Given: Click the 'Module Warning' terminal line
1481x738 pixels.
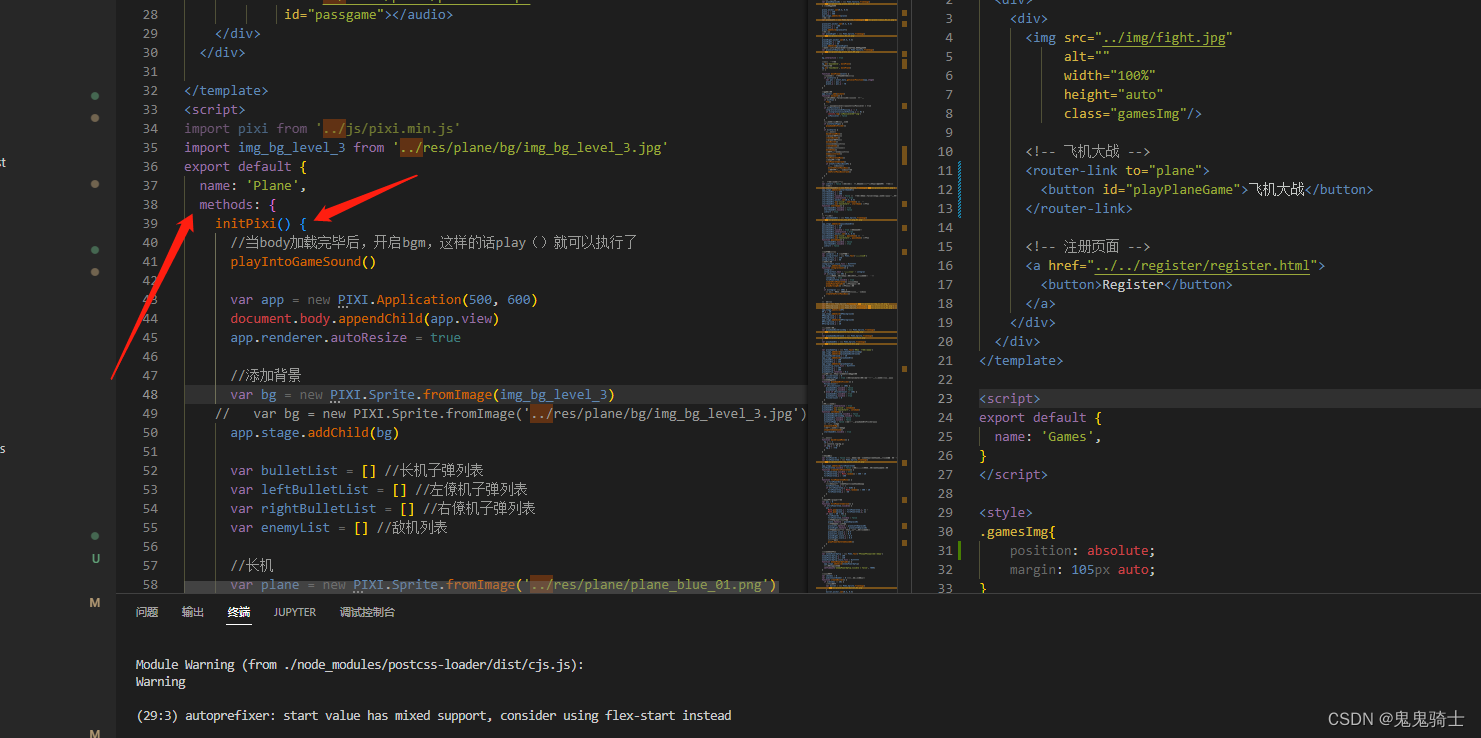Looking at the screenshot, I should tap(360, 664).
